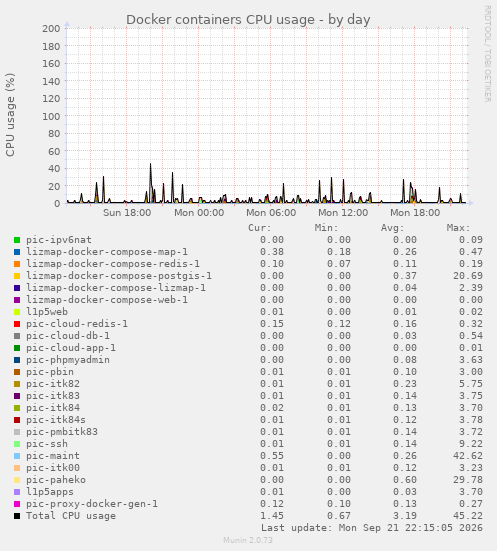Click the CPU usage (%) axis label
Viewport: 497px width, 551px height.
(10, 115)
